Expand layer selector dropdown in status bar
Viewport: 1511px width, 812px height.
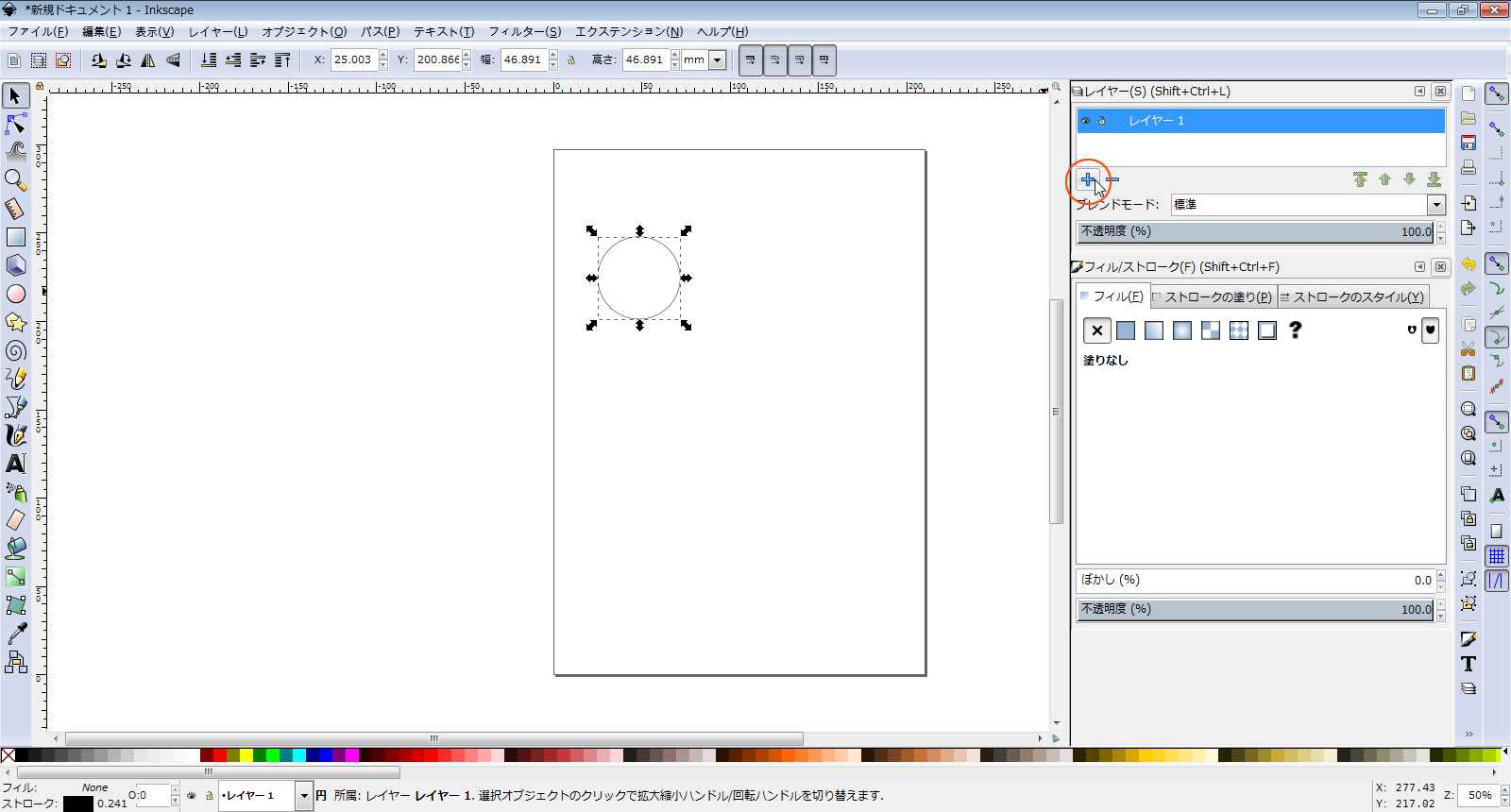pyautogui.click(x=304, y=796)
